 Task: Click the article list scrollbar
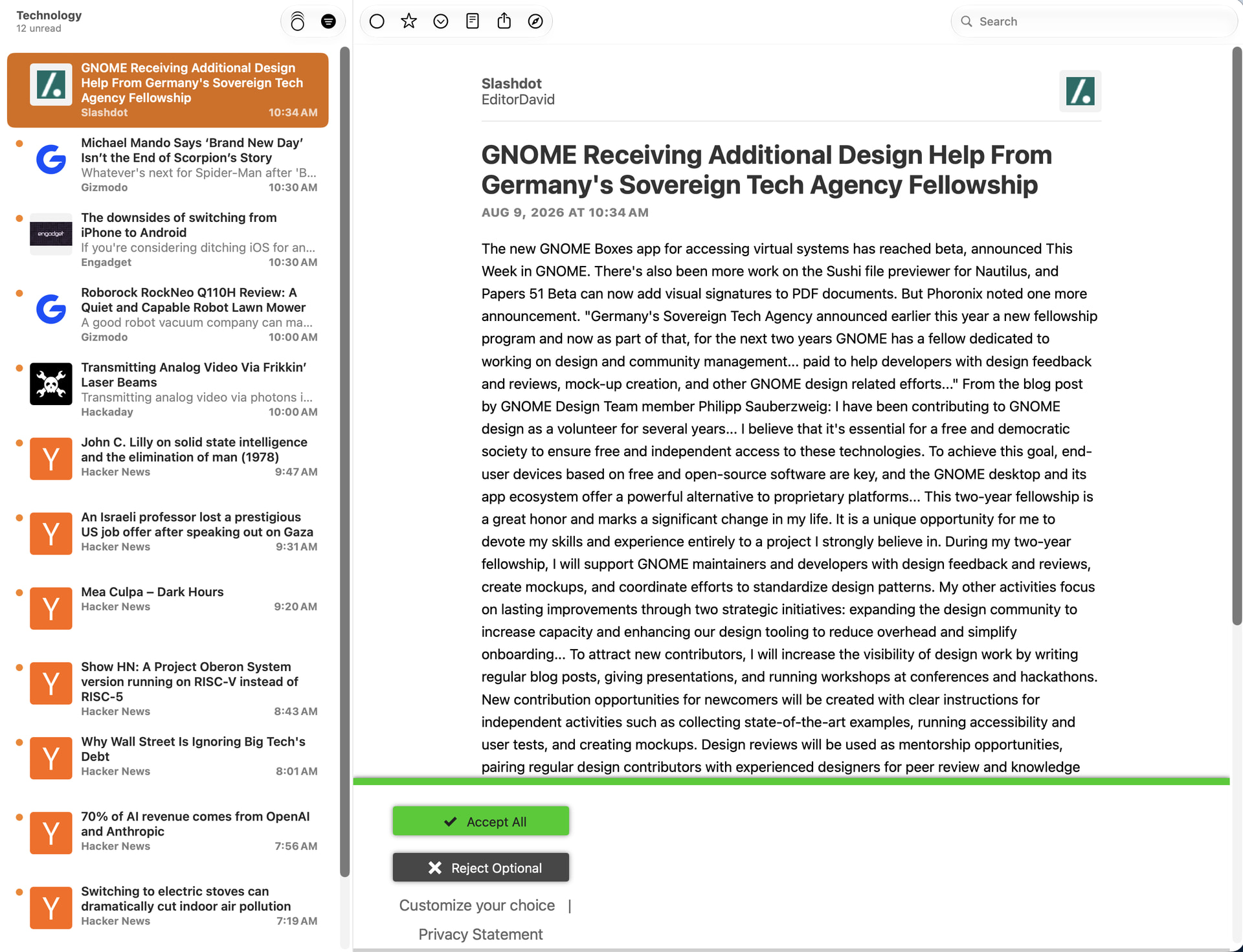point(344,461)
